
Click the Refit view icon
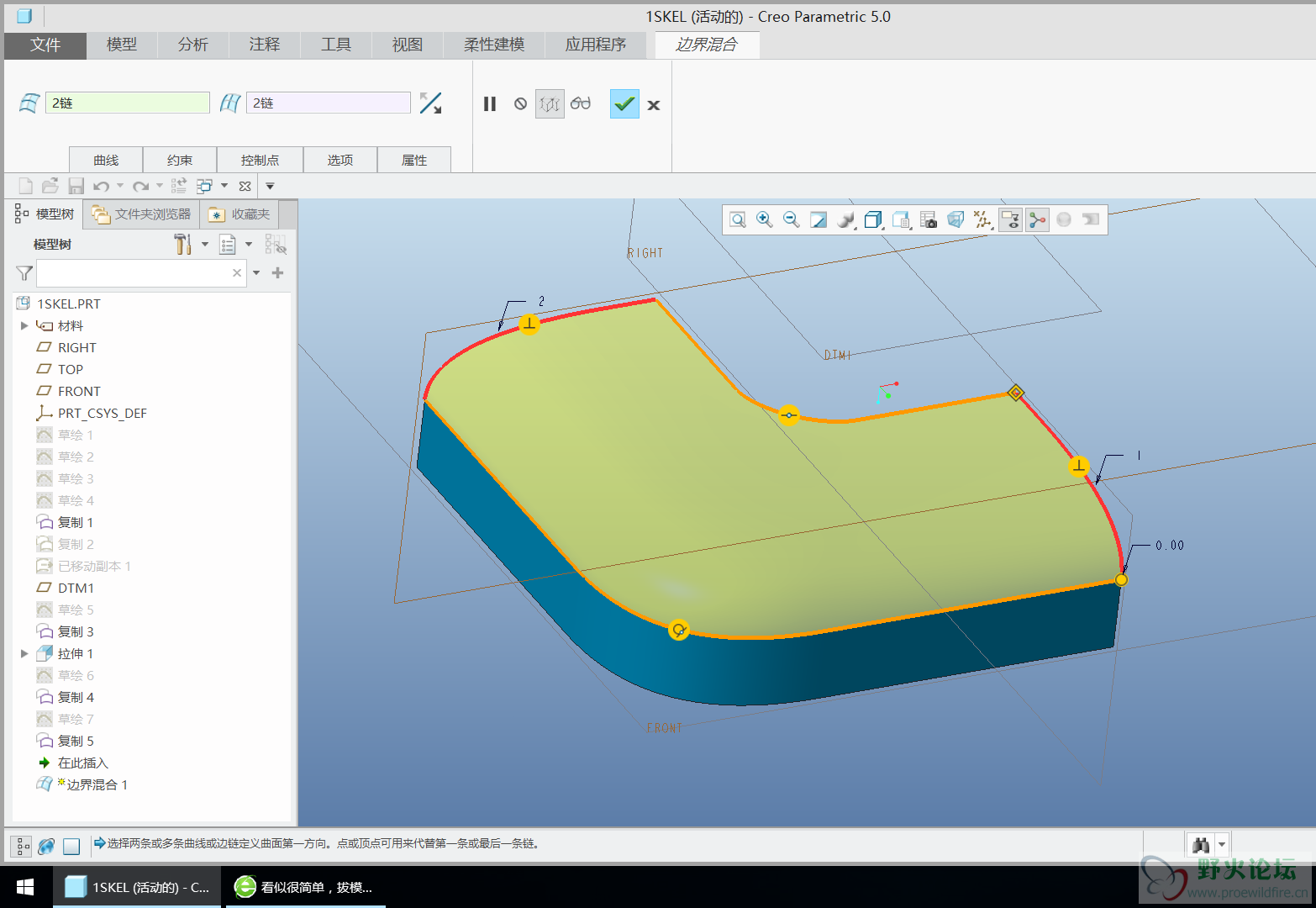click(x=737, y=220)
